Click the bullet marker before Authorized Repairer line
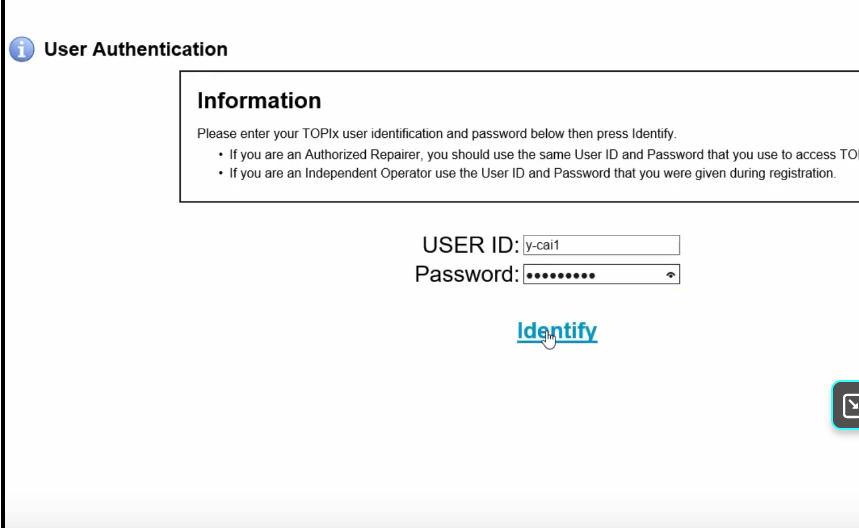Image resolution: width=859 pixels, height=528 pixels. coord(221,155)
